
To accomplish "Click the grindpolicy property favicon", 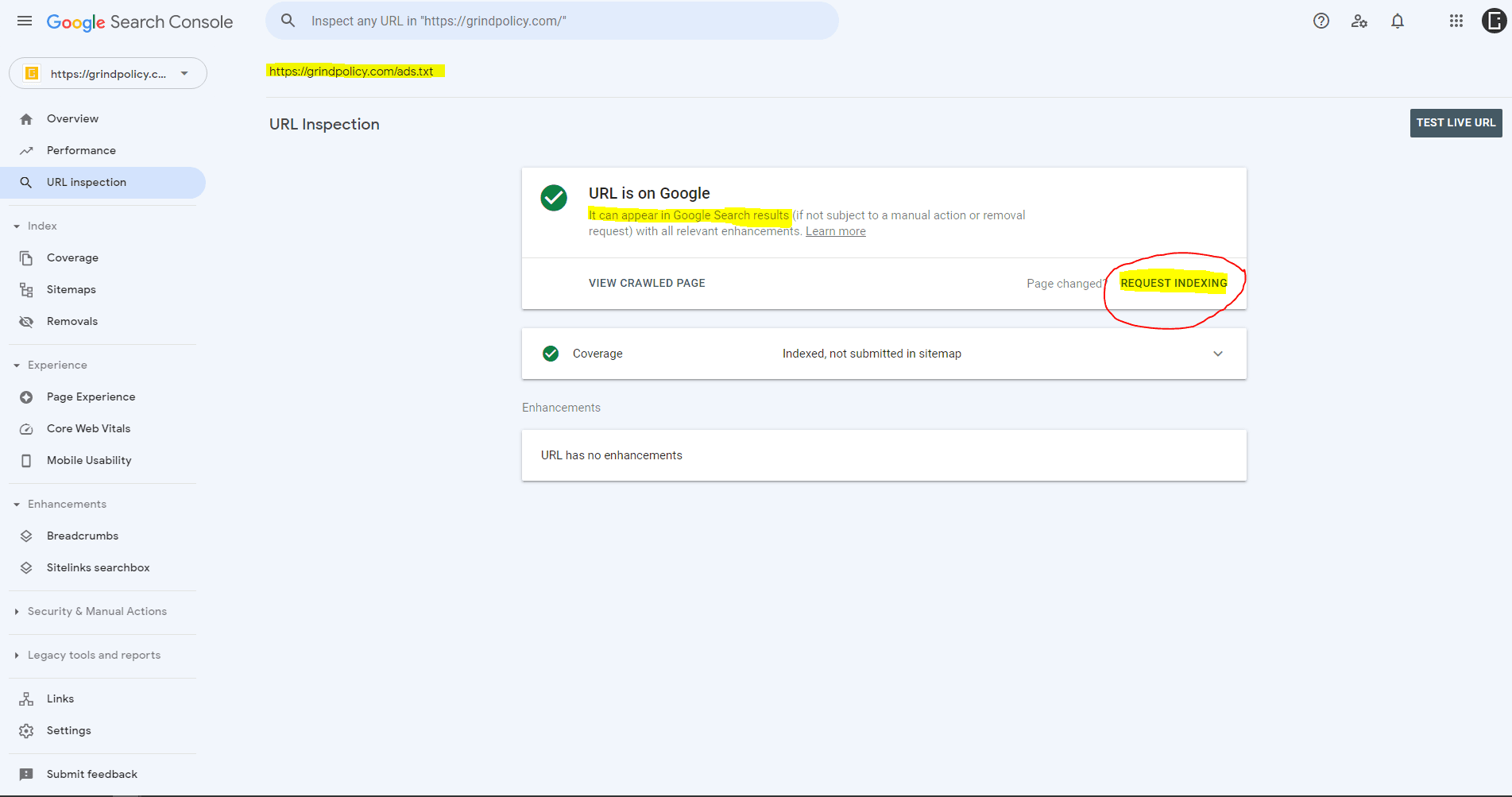I will pos(32,74).
